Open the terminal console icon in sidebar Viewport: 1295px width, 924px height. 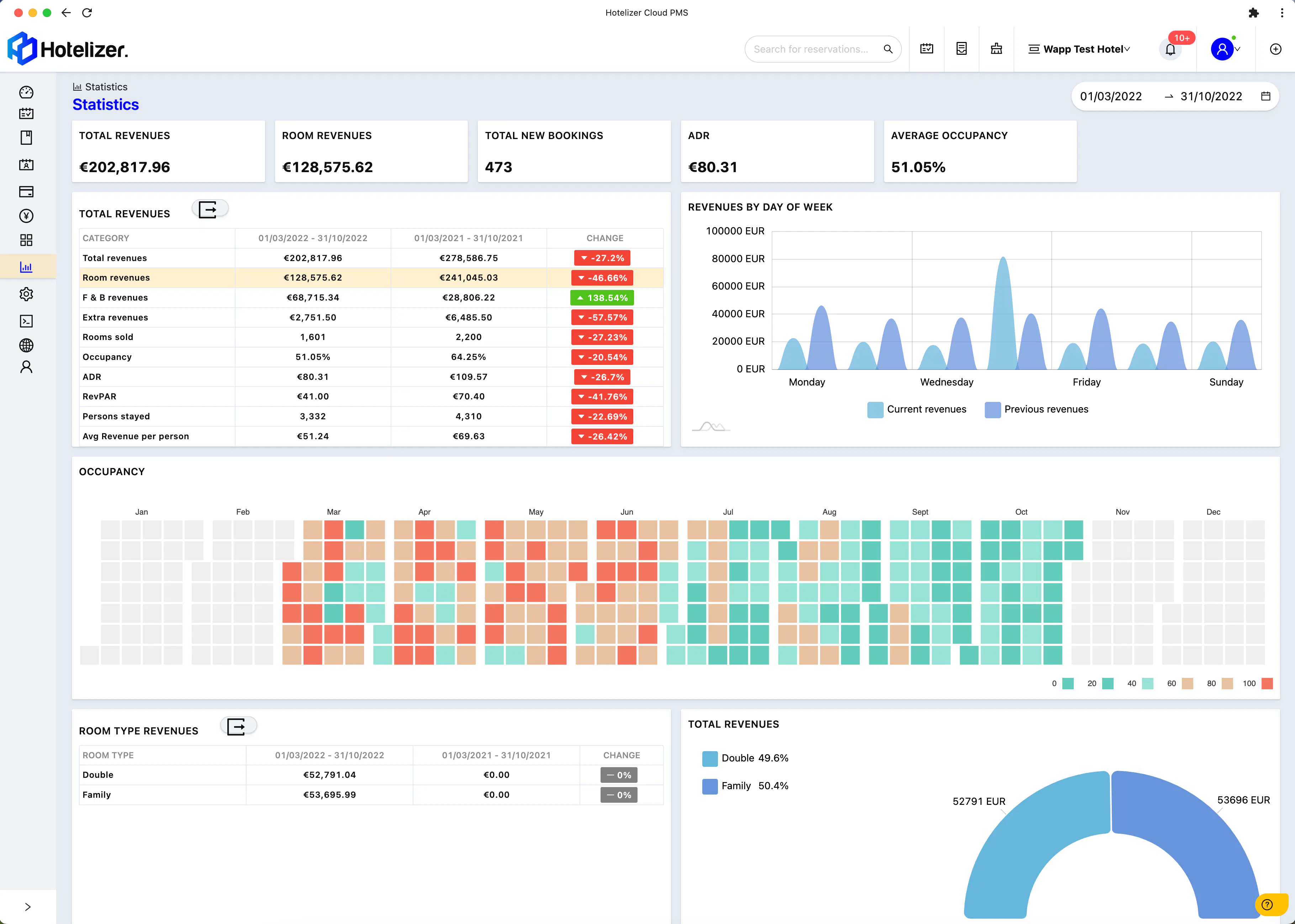click(x=26, y=321)
